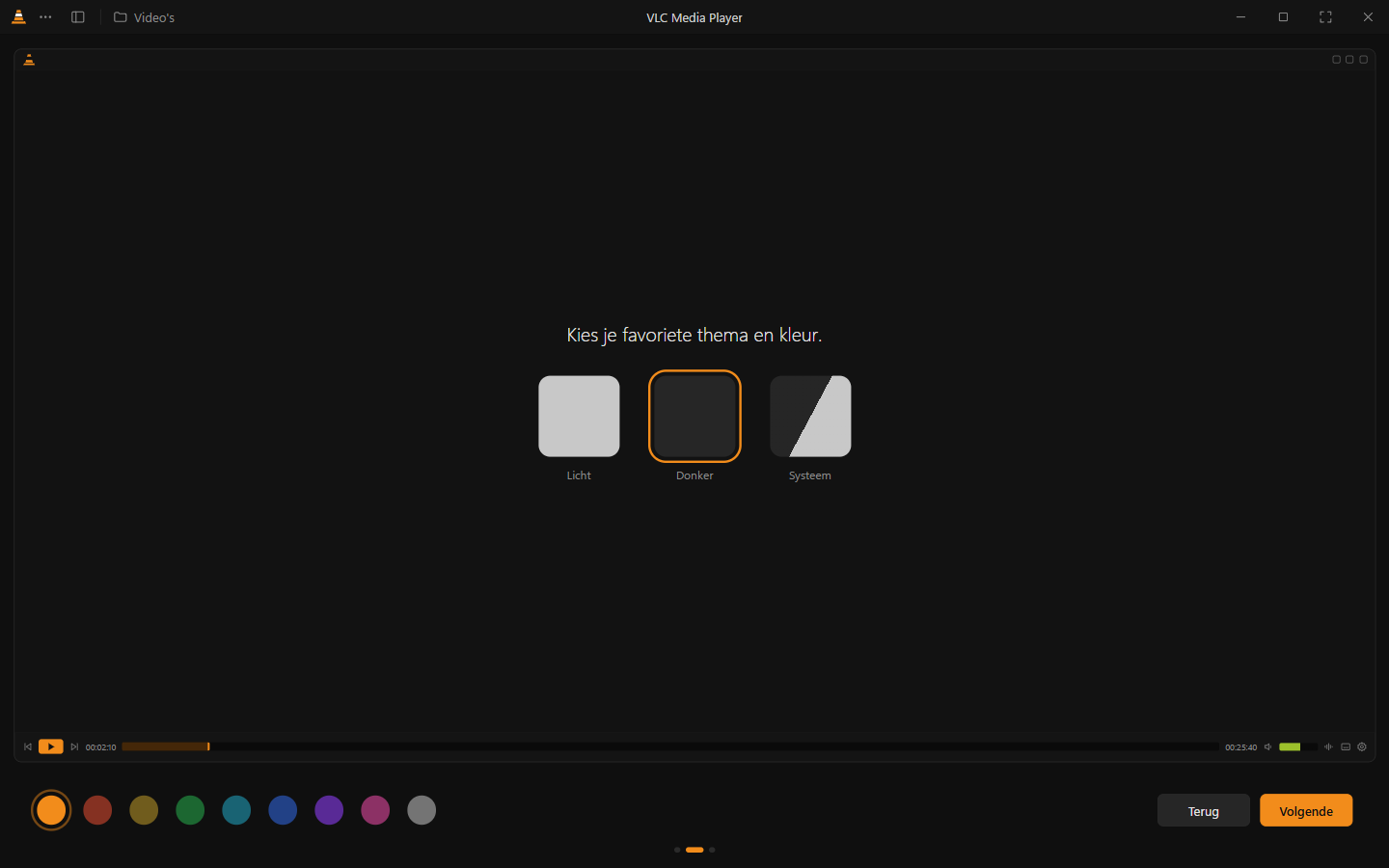Click the preview playback seek bar

click(670, 746)
